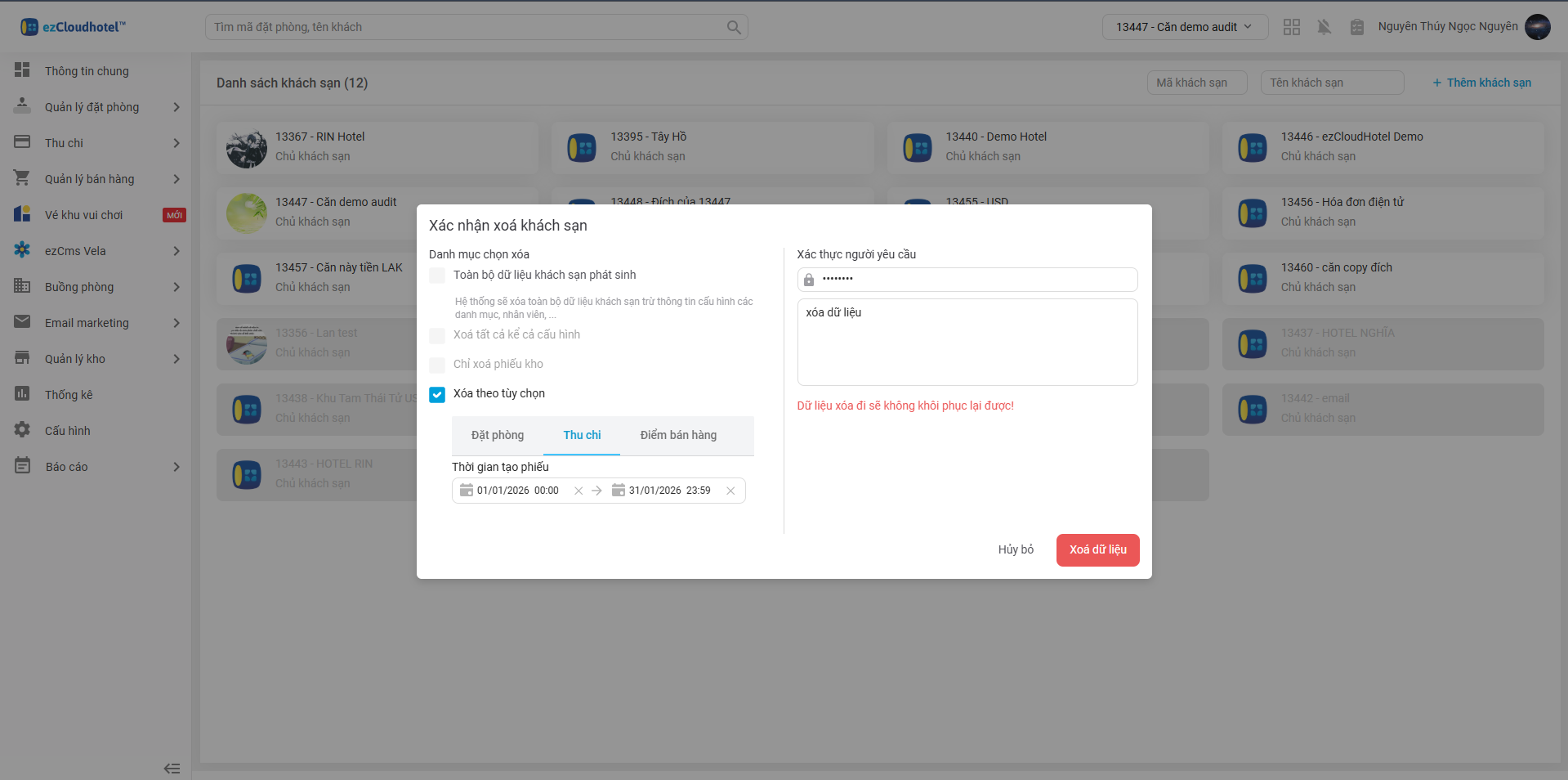Collapse the sidebar with bottom arrow icon

(x=172, y=768)
